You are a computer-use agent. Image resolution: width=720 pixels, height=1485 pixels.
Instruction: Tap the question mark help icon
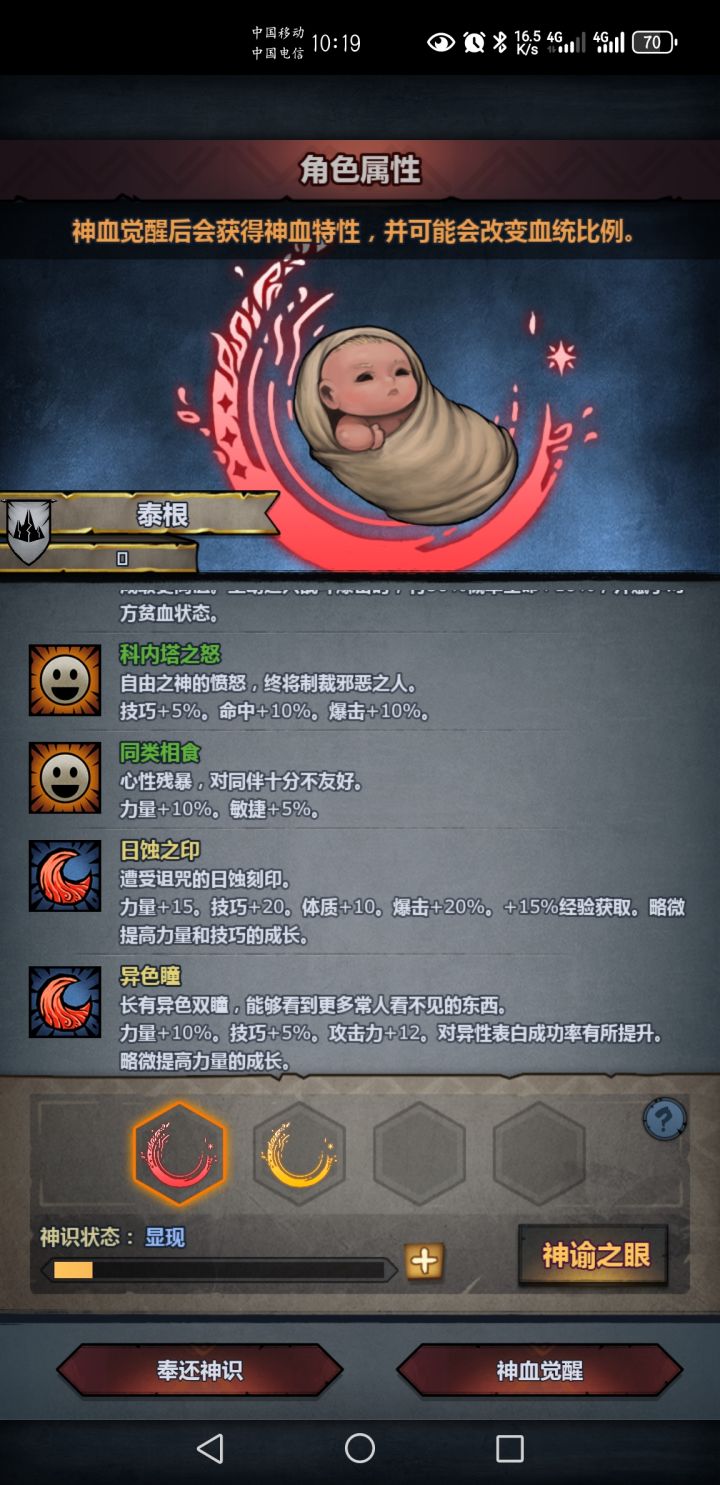point(665,1119)
